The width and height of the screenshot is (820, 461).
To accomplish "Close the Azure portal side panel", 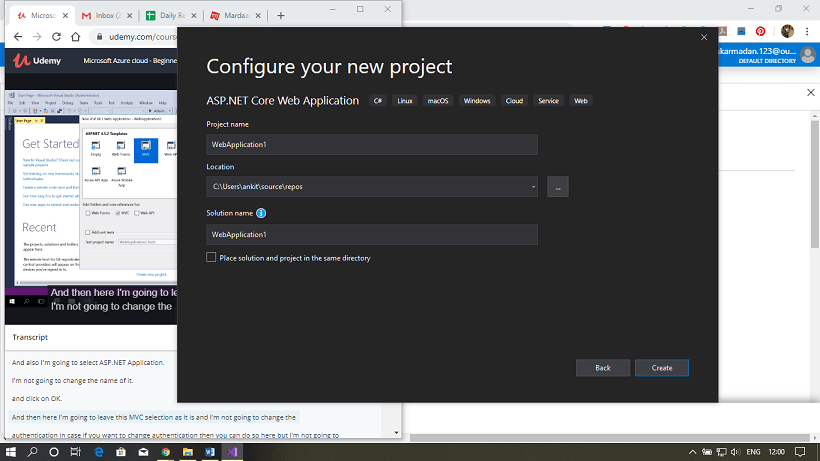I will (811, 93).
